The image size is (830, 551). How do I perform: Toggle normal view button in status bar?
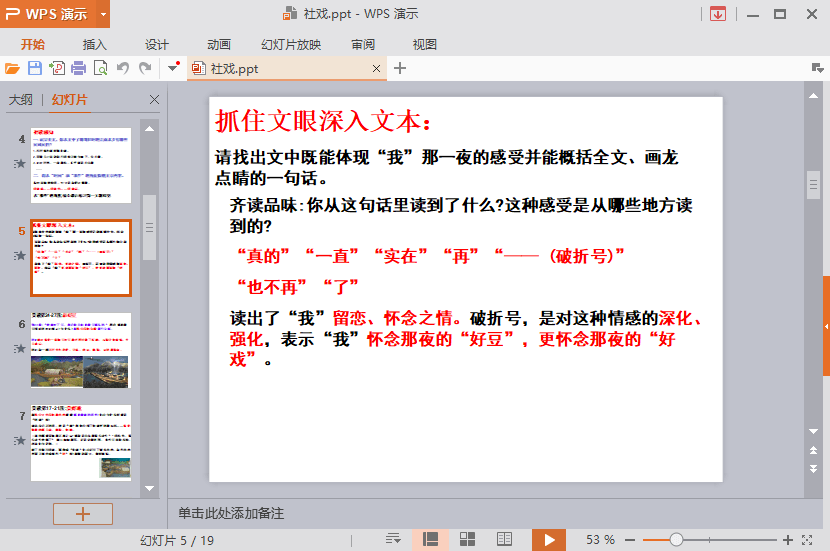coord(431,539)
